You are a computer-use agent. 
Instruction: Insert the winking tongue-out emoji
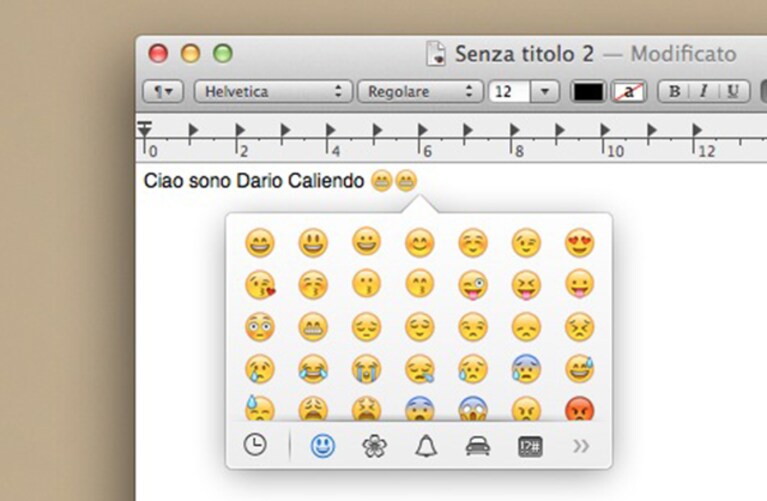point(473,285)
